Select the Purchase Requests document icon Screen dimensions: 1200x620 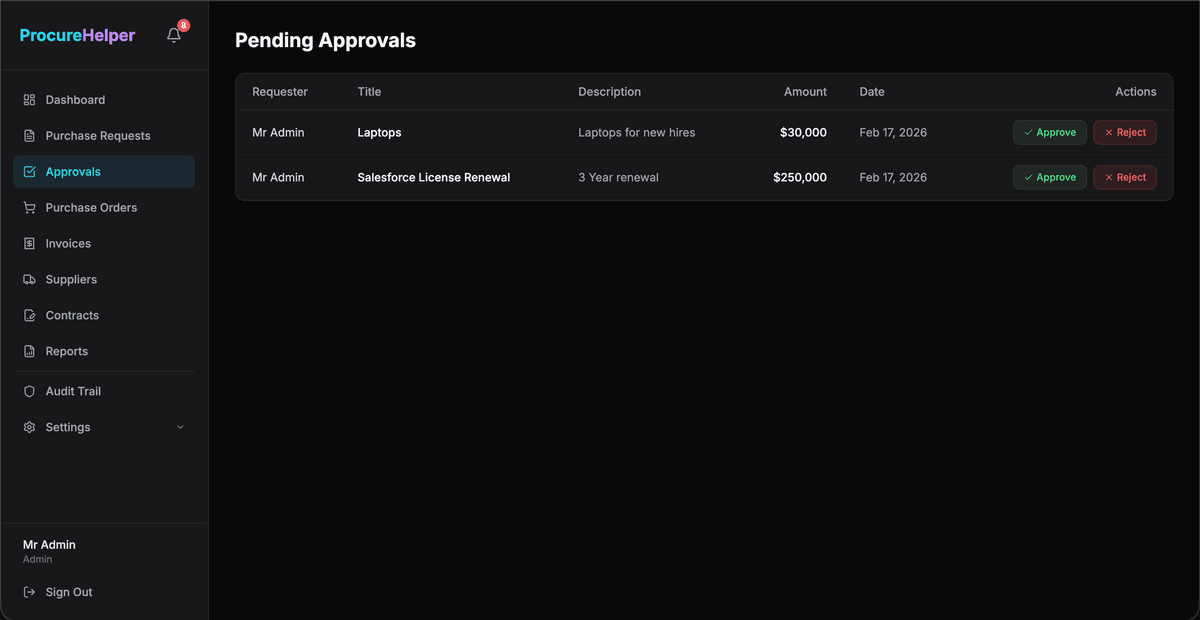tap(30, 135)
